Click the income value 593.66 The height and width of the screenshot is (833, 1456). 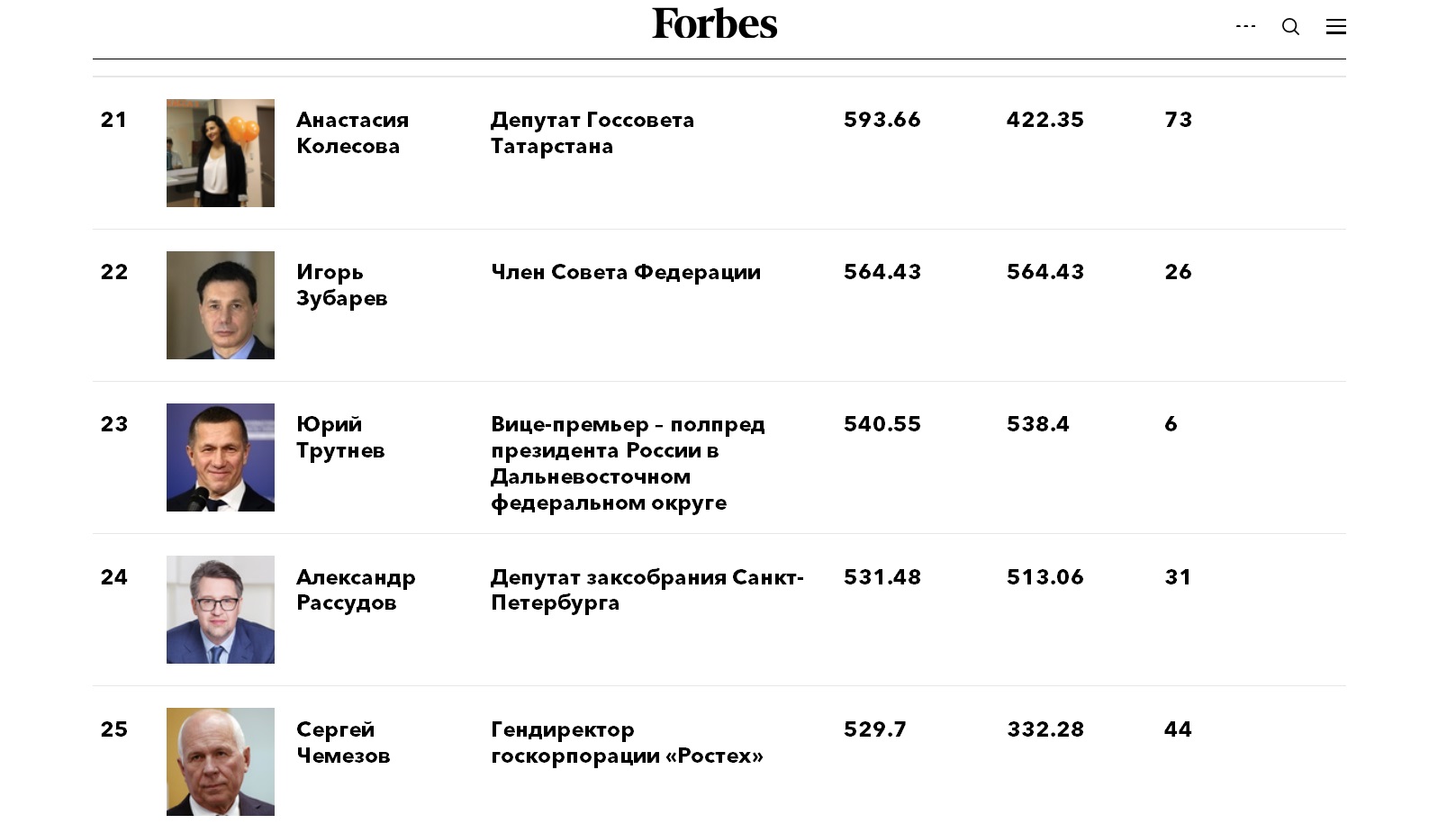pyautogui.click(x=882, y=120)
